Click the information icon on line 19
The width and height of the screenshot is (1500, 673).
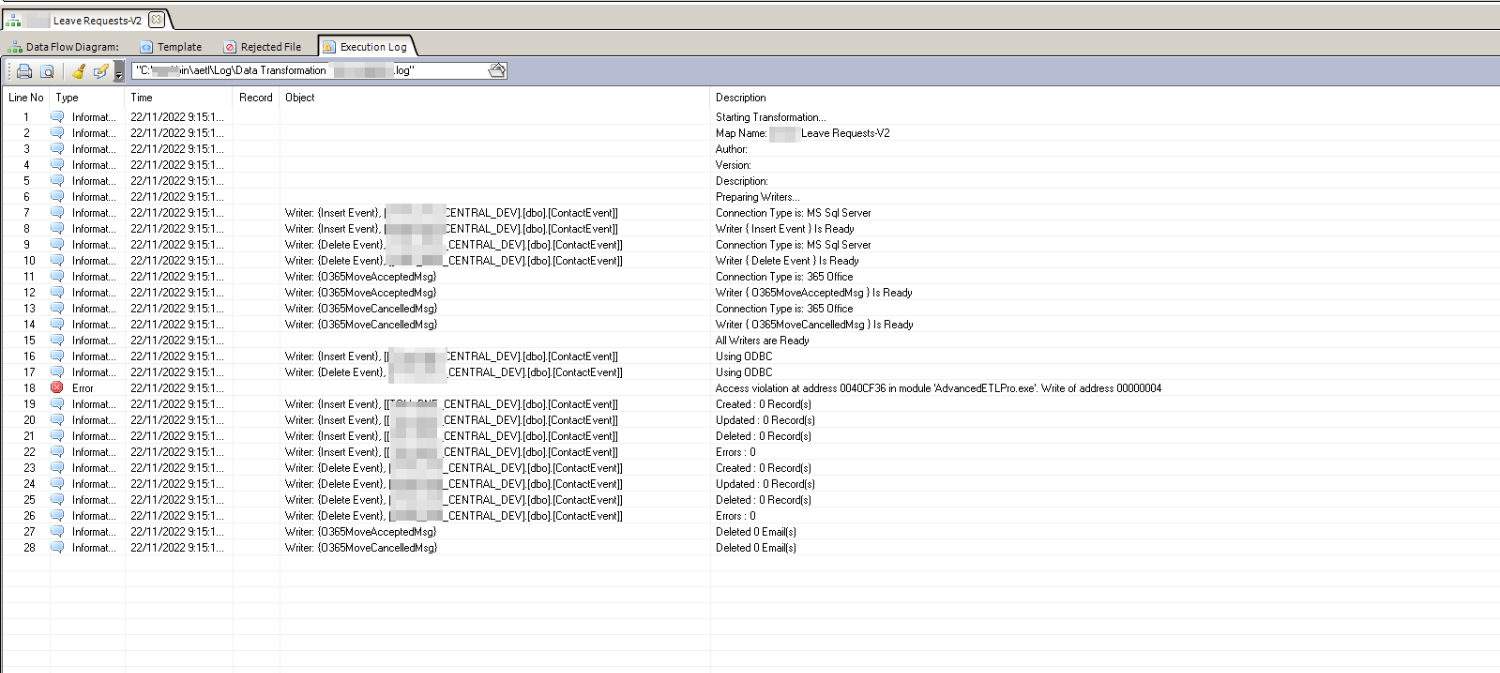coord(58,404)
